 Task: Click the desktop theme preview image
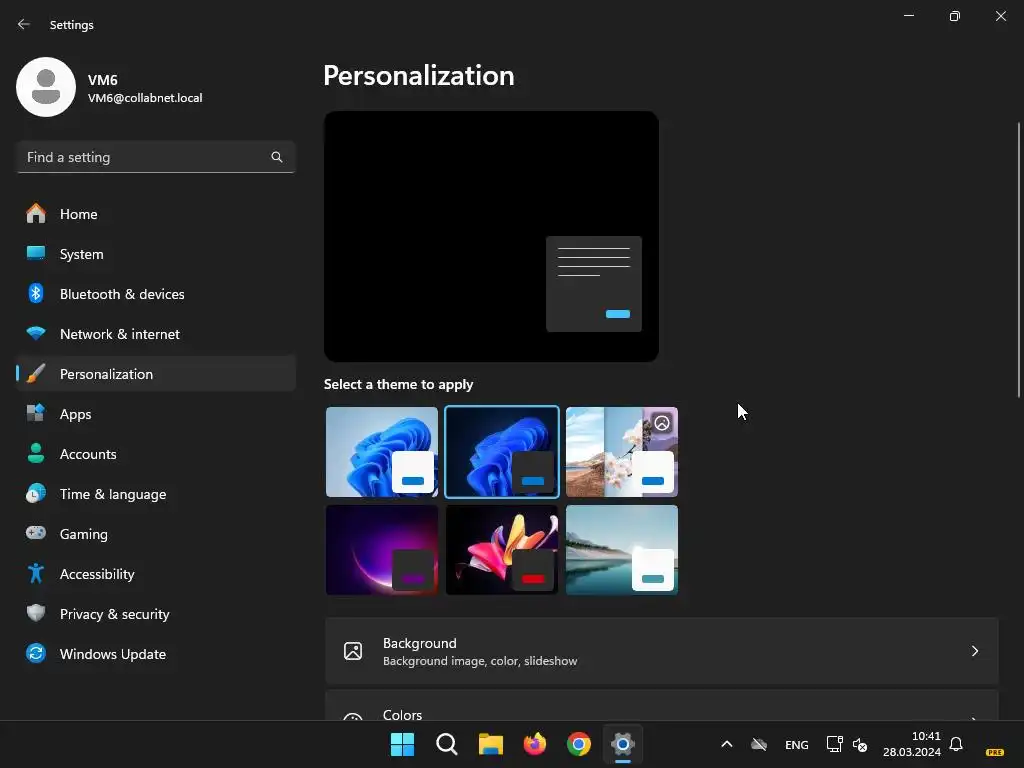491,236
